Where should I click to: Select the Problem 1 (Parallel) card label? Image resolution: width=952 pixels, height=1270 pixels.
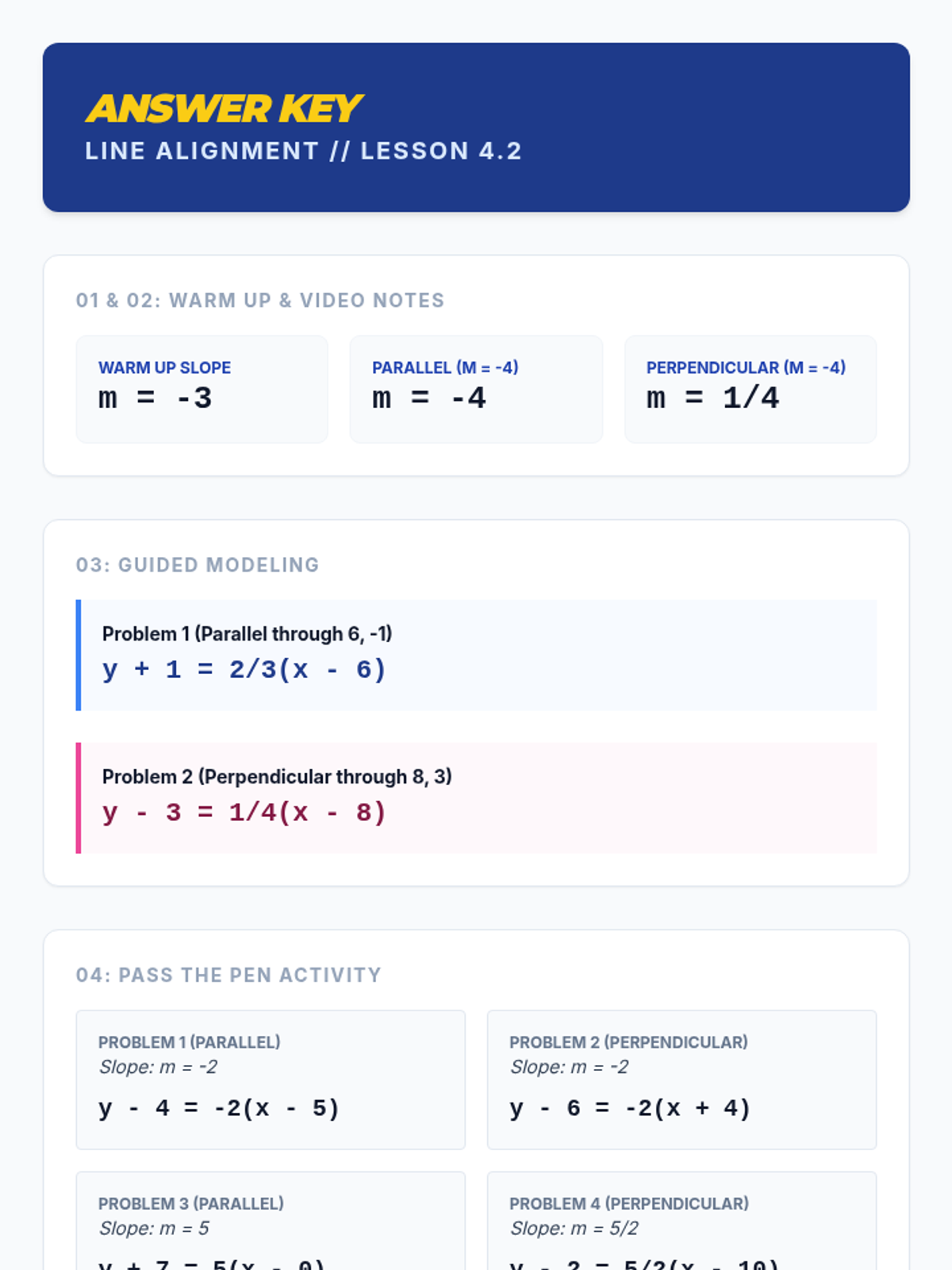click(x=189, y=1042)
